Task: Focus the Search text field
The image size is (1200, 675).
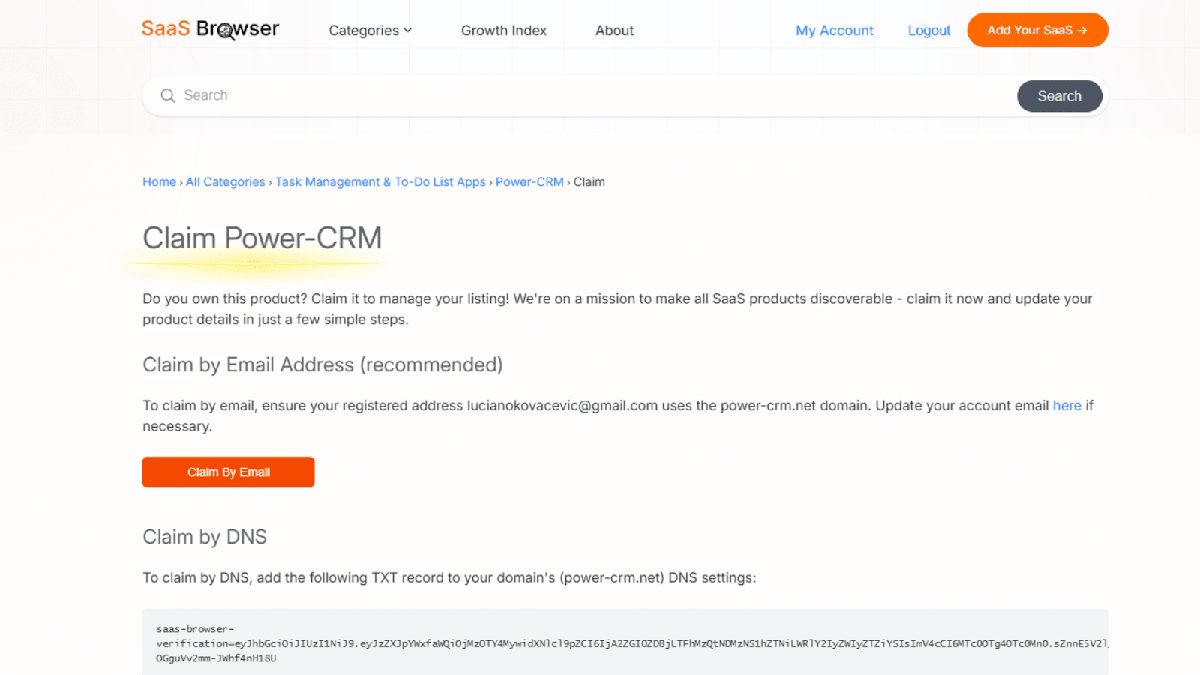Action: tap(590, 96)
